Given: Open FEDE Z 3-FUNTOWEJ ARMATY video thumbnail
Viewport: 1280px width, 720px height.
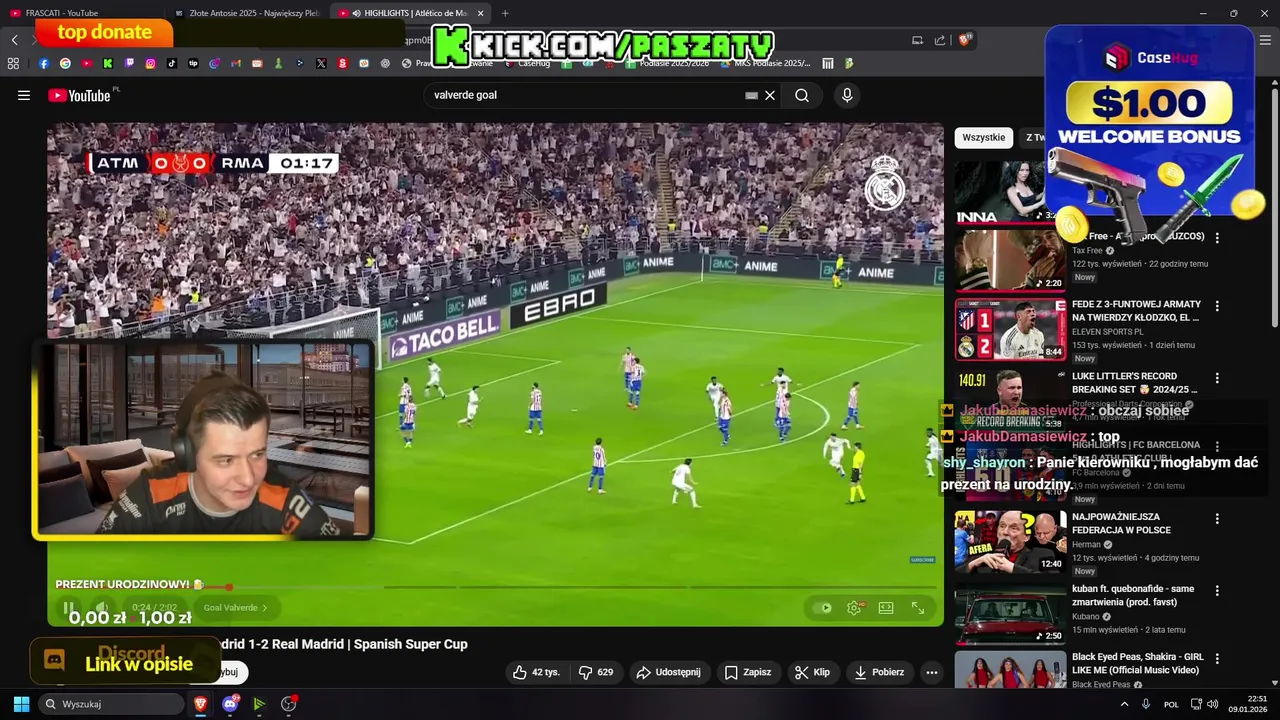Looking at the screenshot, I should coord(1010,329).
